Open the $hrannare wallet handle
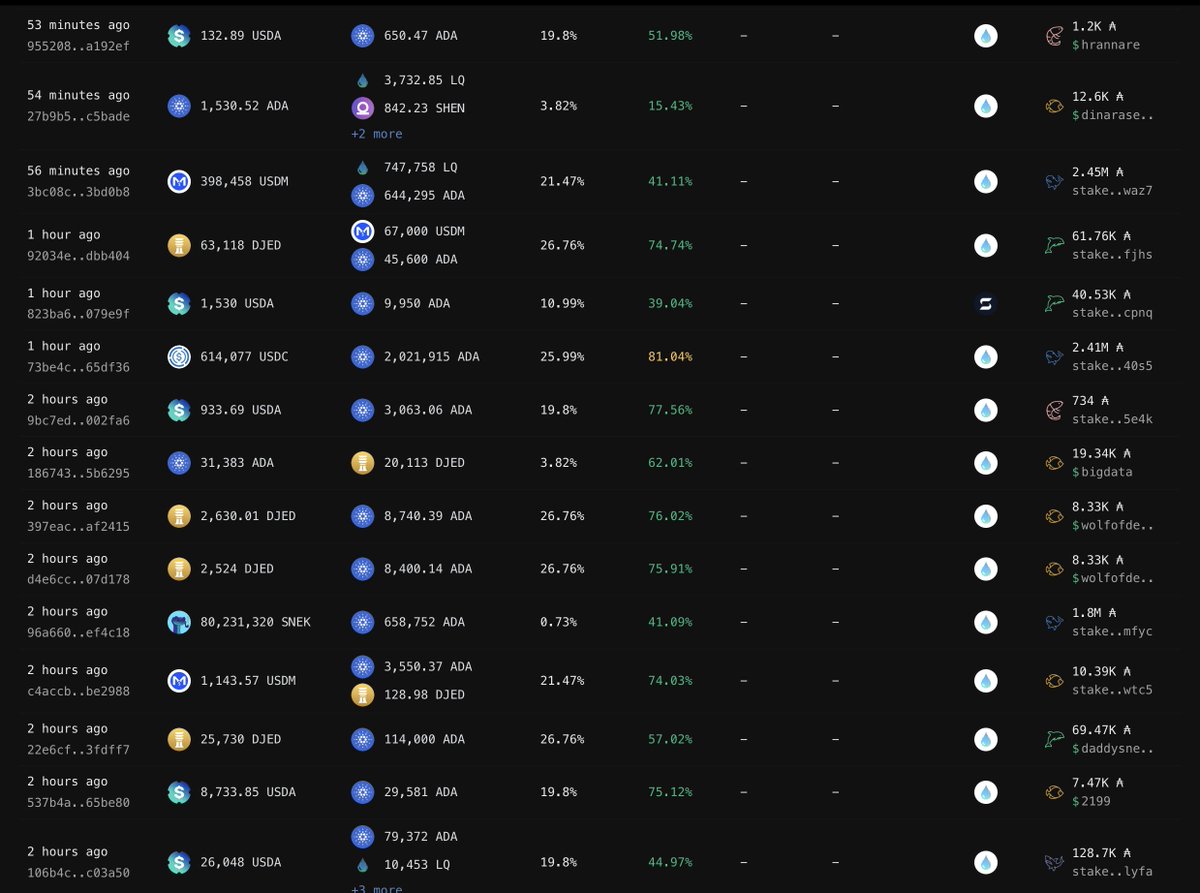 [x=1105, y=46]
